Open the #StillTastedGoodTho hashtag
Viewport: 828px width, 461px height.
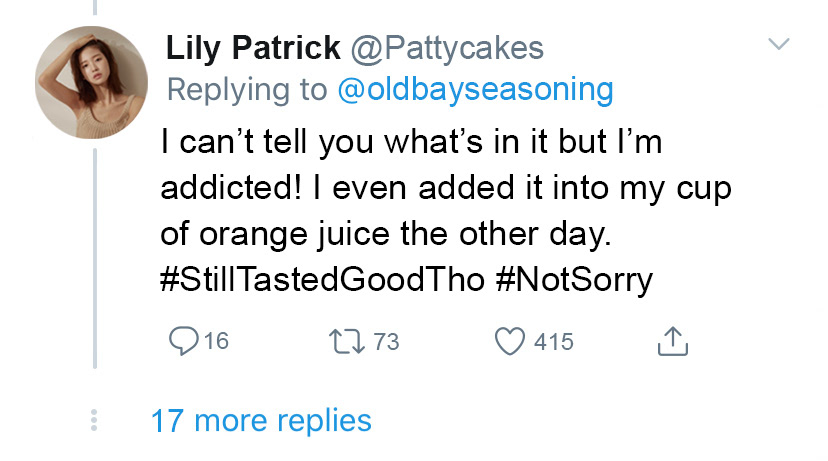(322, 279)
